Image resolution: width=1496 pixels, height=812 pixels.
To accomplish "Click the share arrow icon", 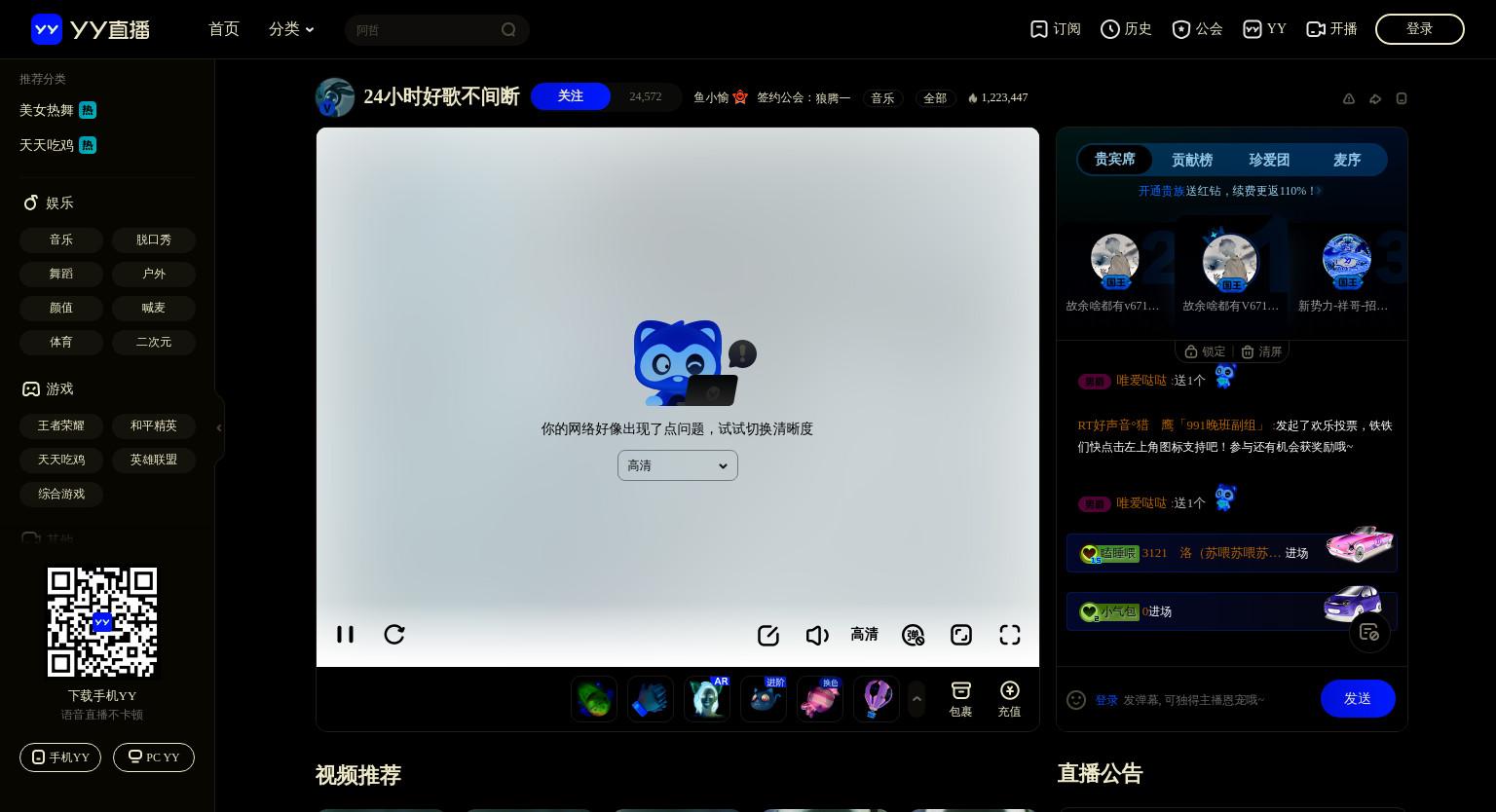I will 1375,98.
